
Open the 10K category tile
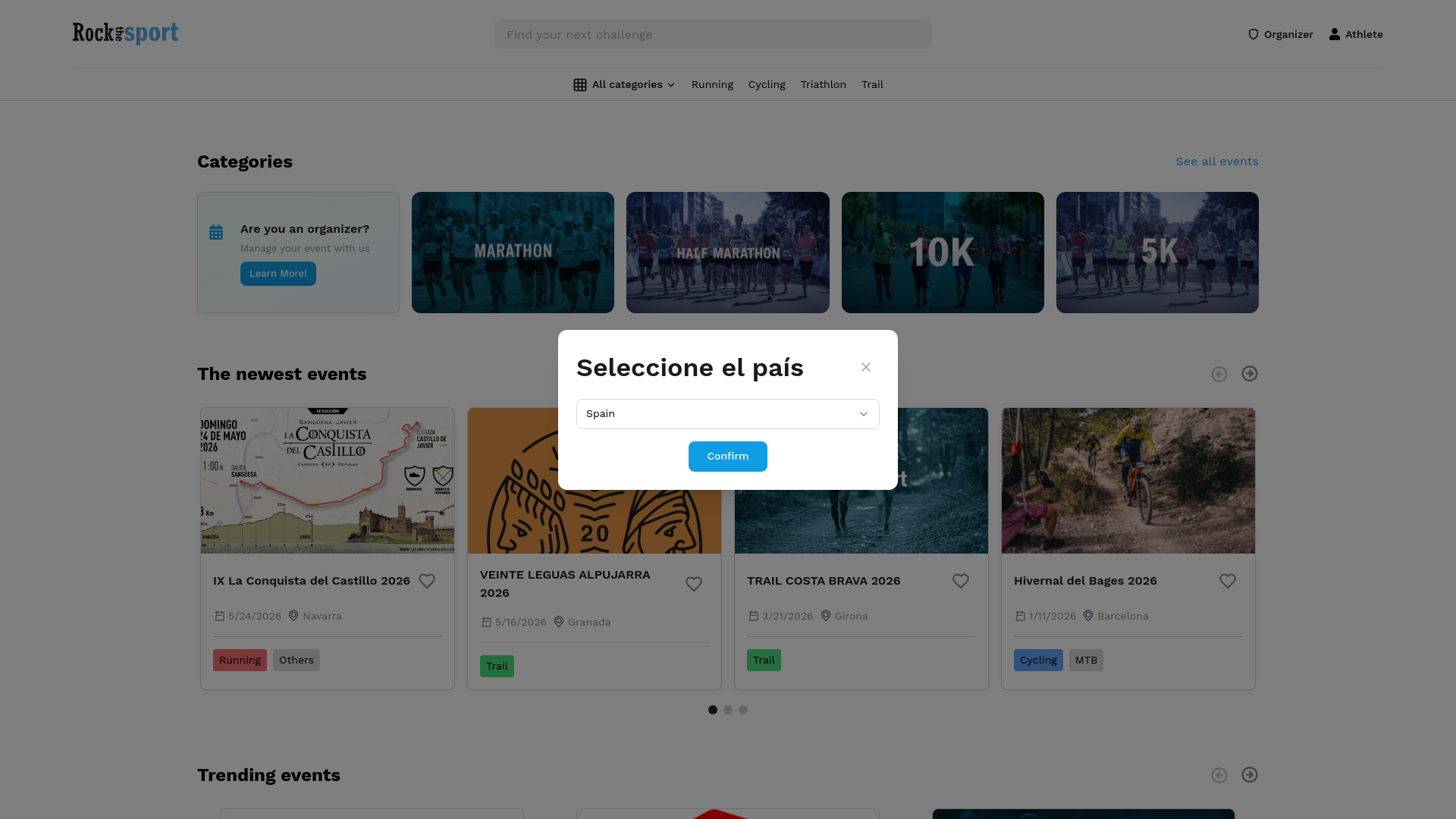(943, 253)
